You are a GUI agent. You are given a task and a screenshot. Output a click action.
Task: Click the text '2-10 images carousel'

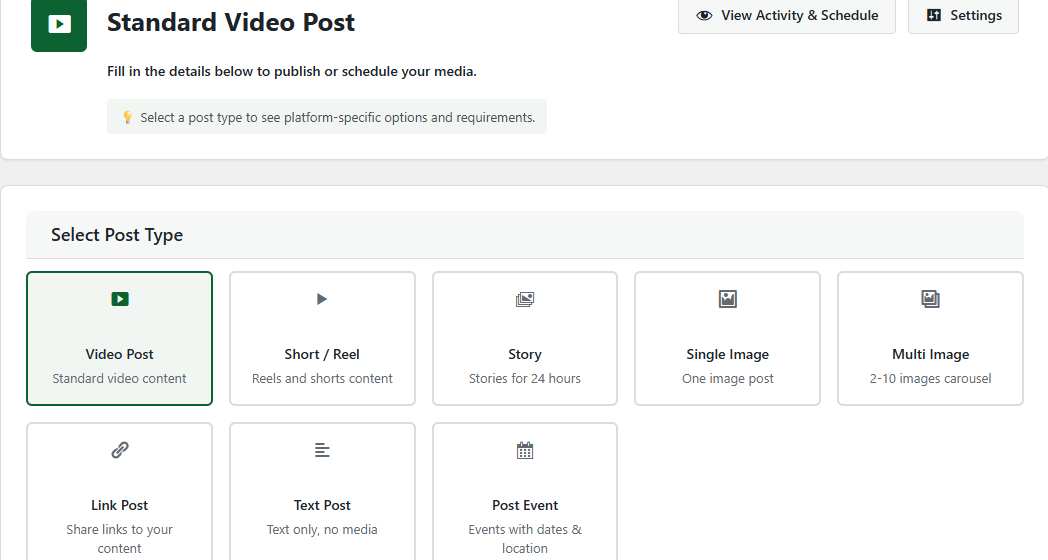[x=930, y=378]
